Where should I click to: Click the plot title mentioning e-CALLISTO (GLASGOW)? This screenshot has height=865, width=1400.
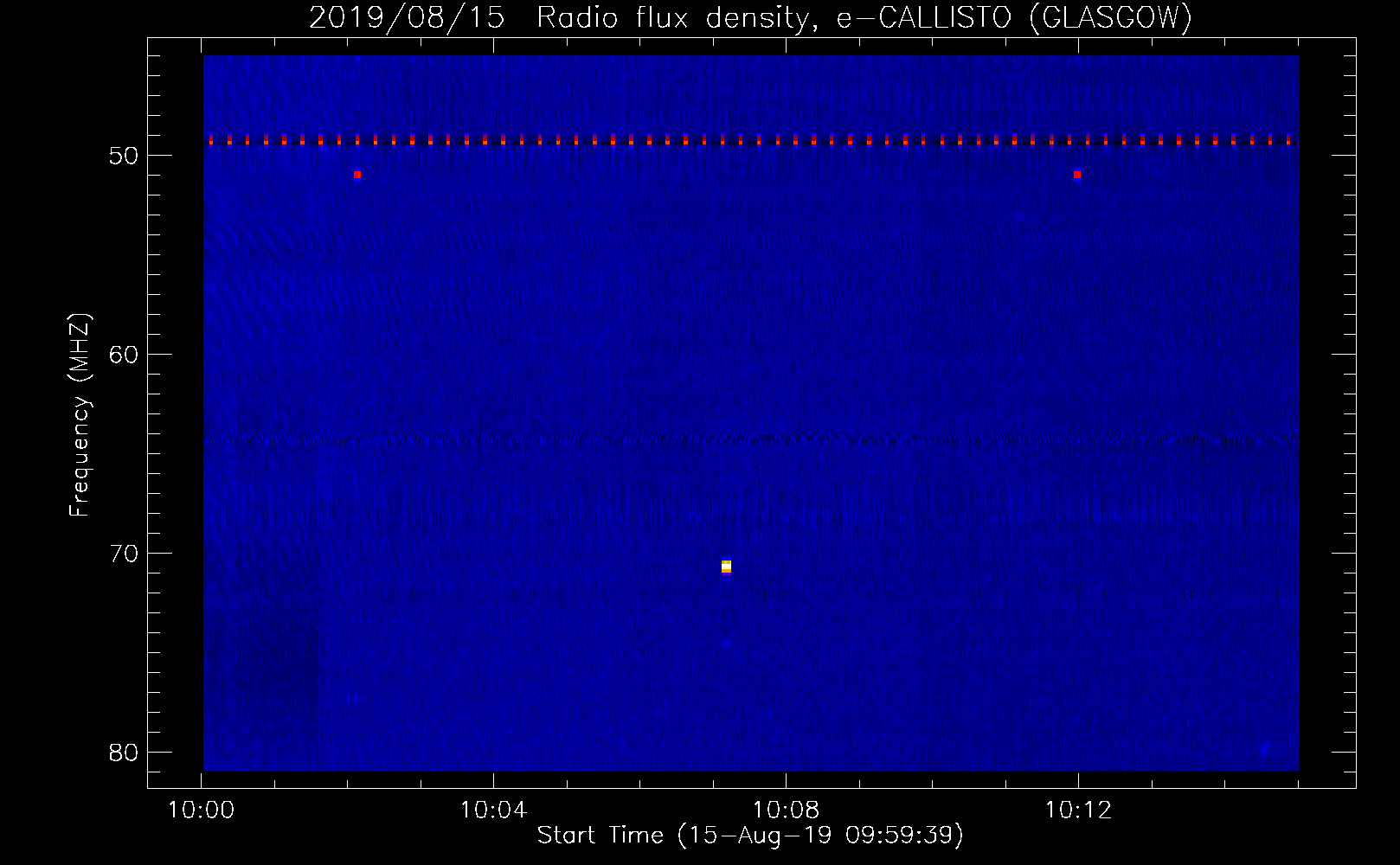750,17
